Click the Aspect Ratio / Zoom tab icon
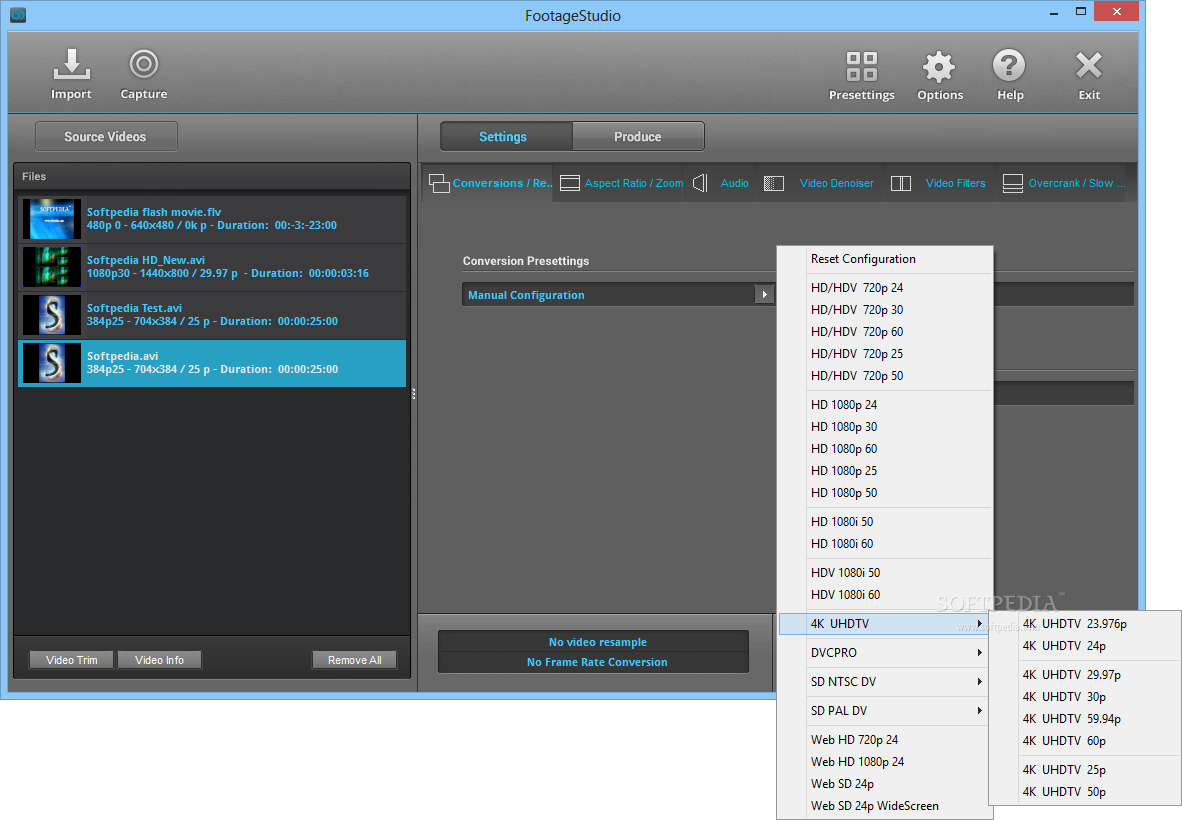 coord(570,183)
